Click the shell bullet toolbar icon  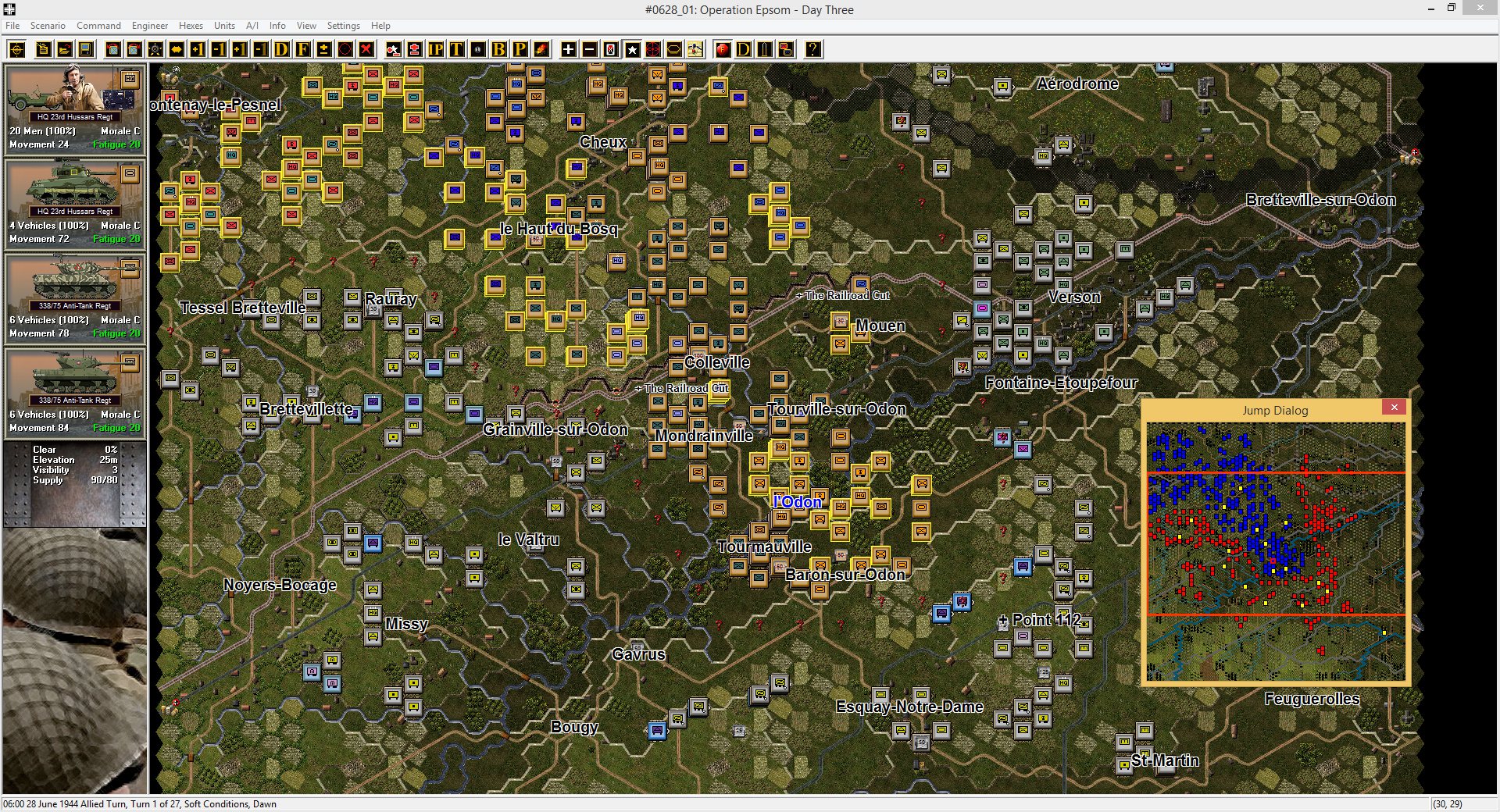[765, 50]
